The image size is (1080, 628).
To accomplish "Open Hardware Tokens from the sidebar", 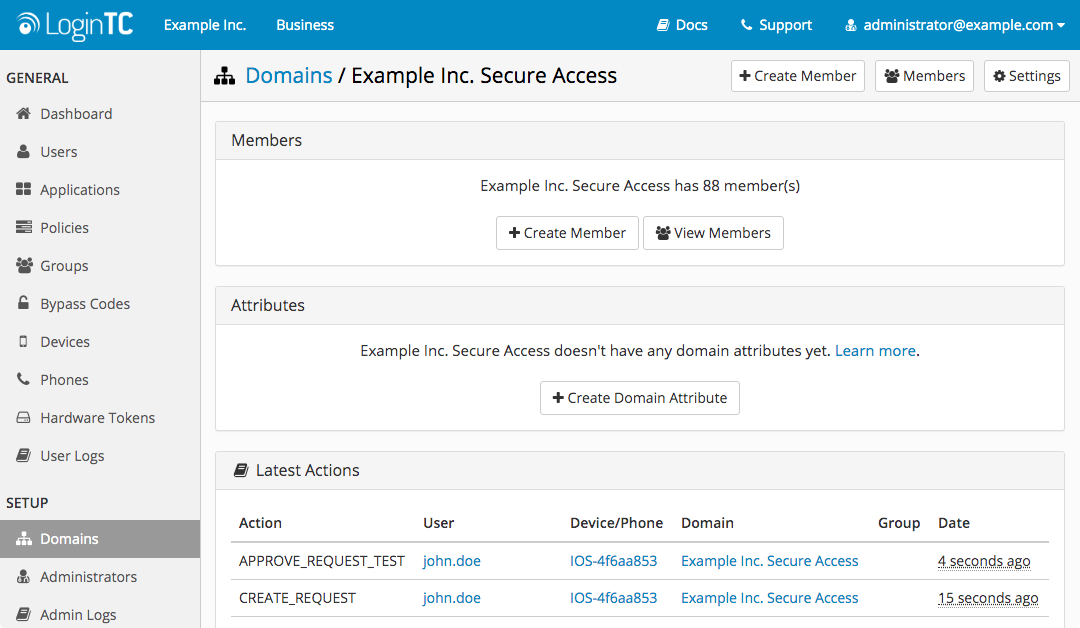I will coord(97,417).
